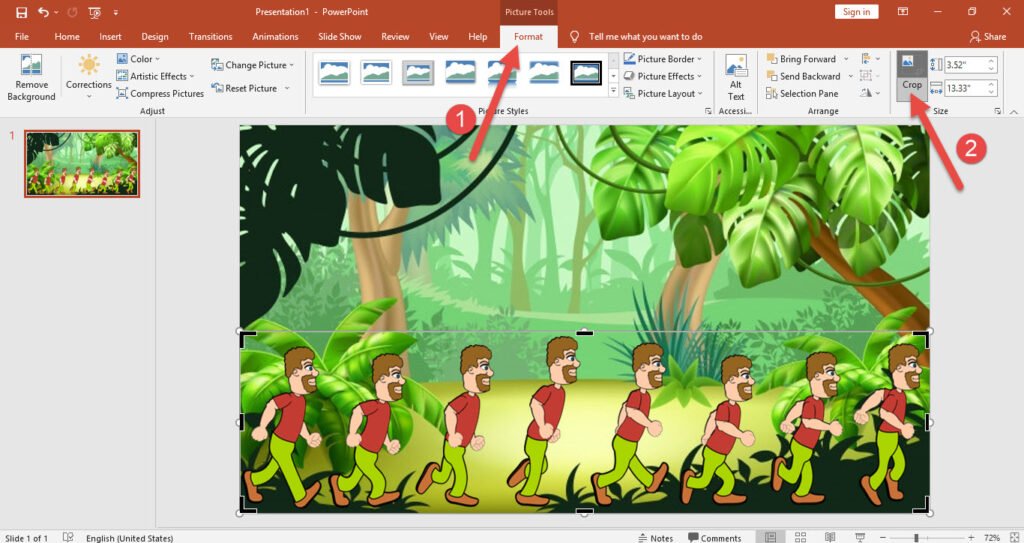Screen dimensions: 1024x543
Task: Click the Save icon in title bar
Action: click(x=21, y=12)
